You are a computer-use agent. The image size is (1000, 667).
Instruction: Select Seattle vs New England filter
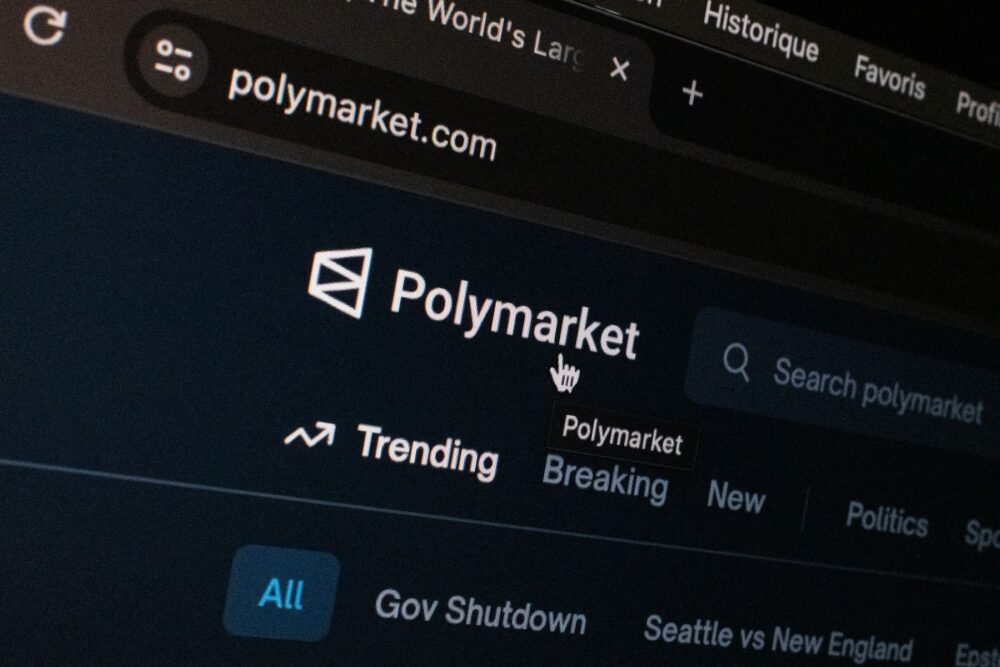(778, 640)
